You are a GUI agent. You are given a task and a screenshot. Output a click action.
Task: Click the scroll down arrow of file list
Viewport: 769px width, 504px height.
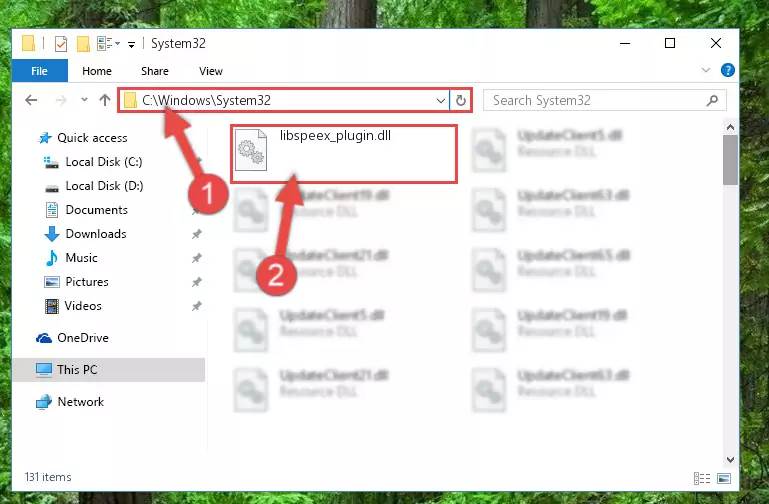(x=730, y=460)
